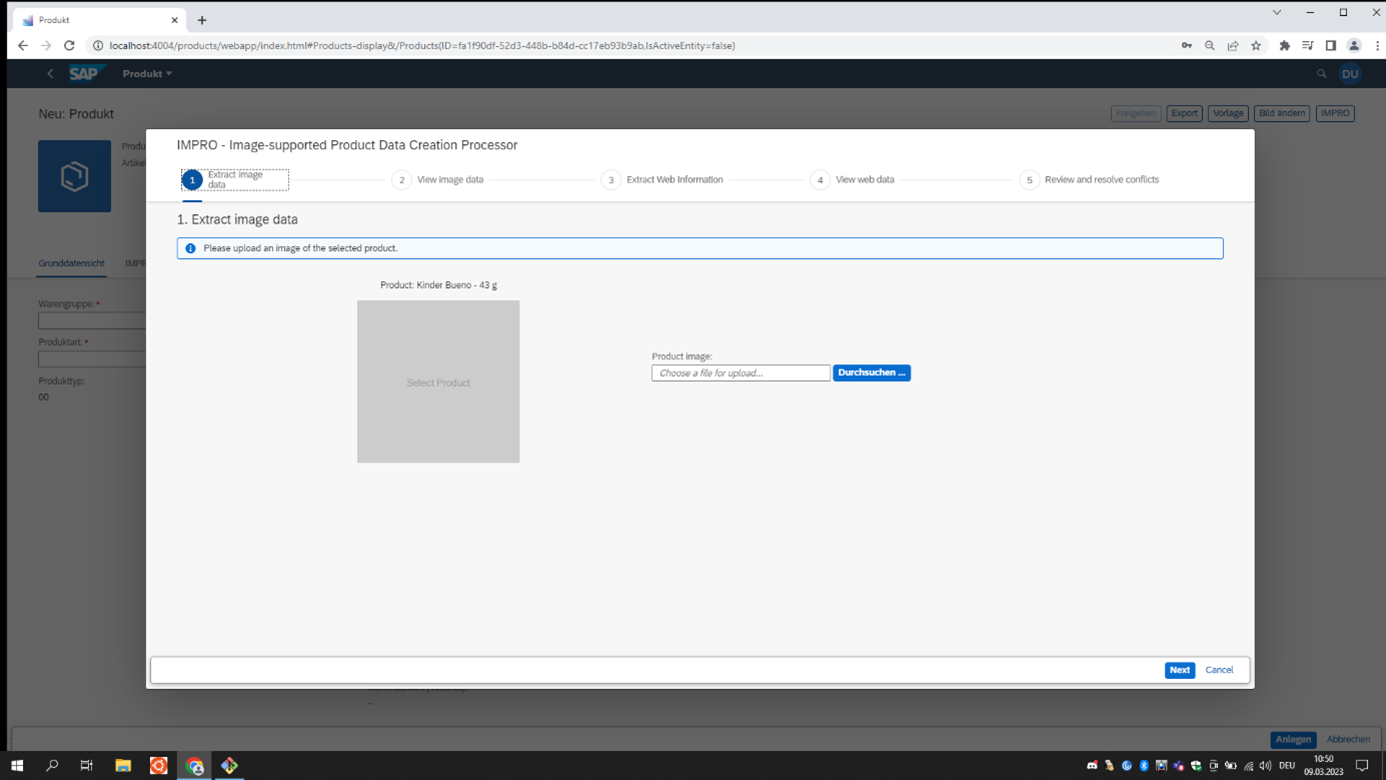Viewport: 1386px width, 780px height.
Task: Click the Product image file input field
Action: [740, 373]
